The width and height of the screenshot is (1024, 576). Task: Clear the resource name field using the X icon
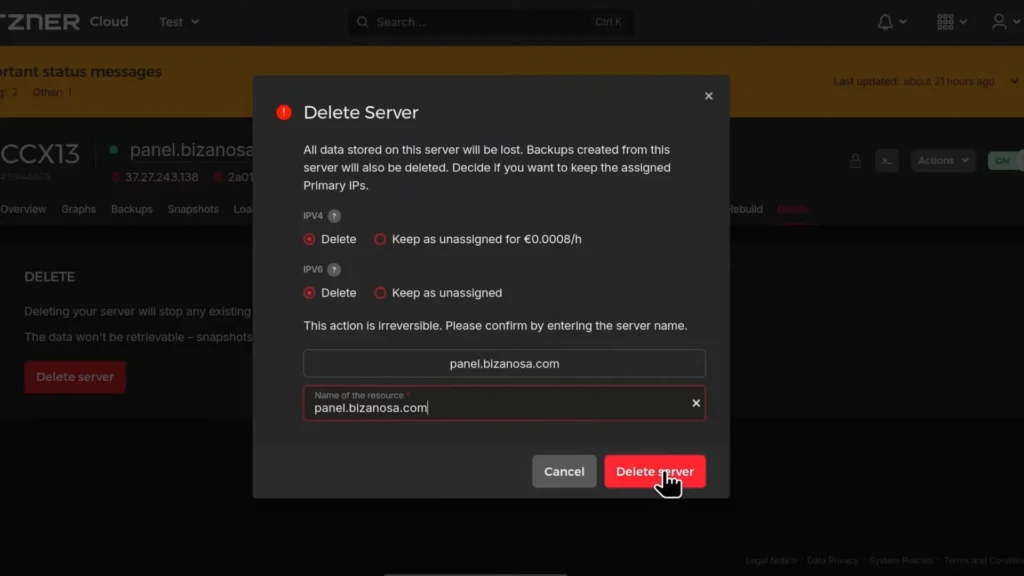(695, 403)
